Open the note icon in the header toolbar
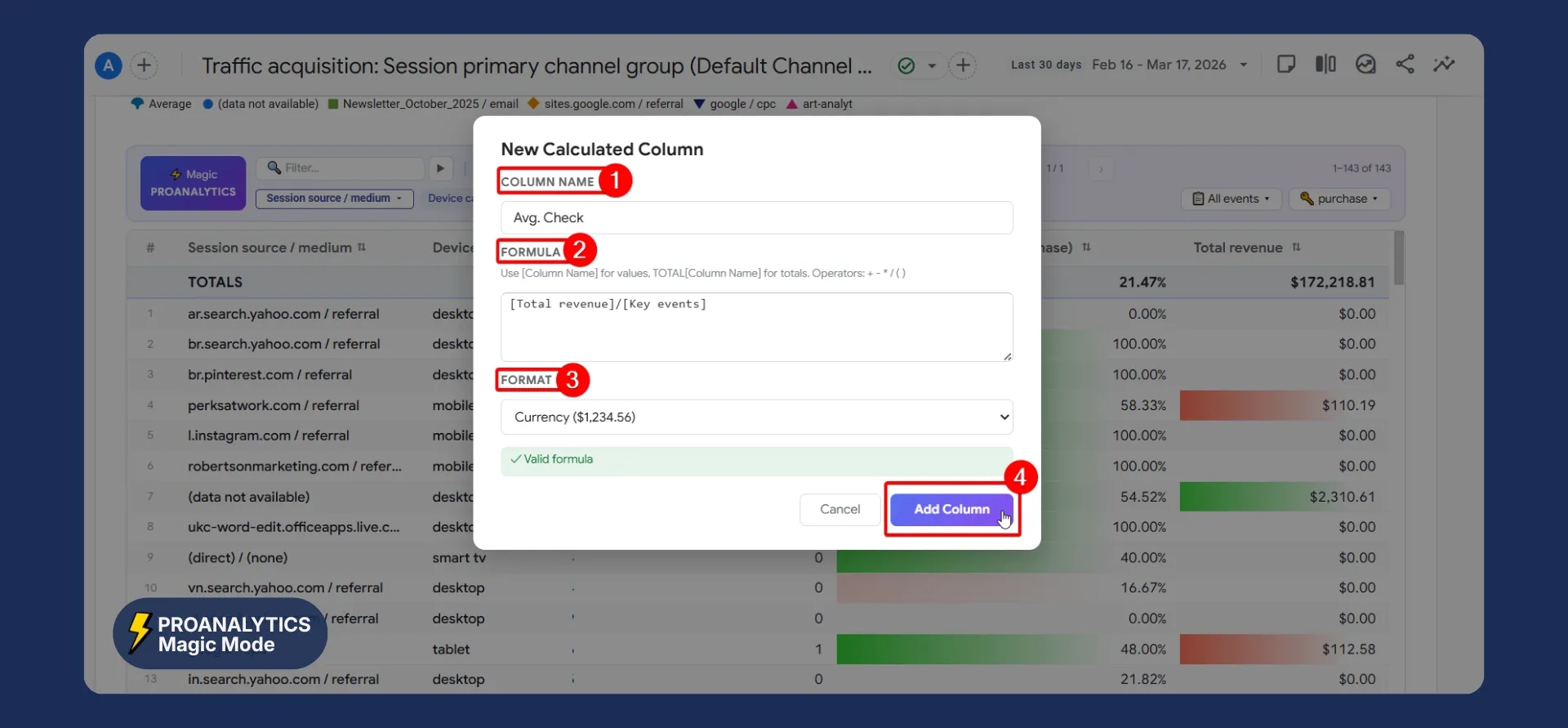This screenshot has height=728, width=1568. [x=1286, y=64]
